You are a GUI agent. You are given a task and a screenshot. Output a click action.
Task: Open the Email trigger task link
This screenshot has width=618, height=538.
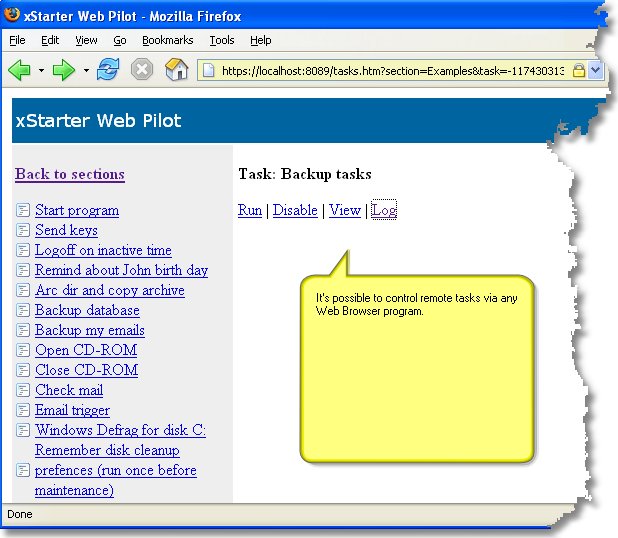coord(72,410)
